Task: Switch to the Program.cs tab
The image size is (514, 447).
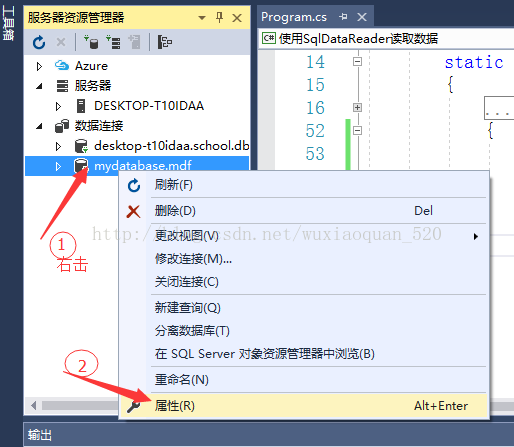Action: coord(294,17)
